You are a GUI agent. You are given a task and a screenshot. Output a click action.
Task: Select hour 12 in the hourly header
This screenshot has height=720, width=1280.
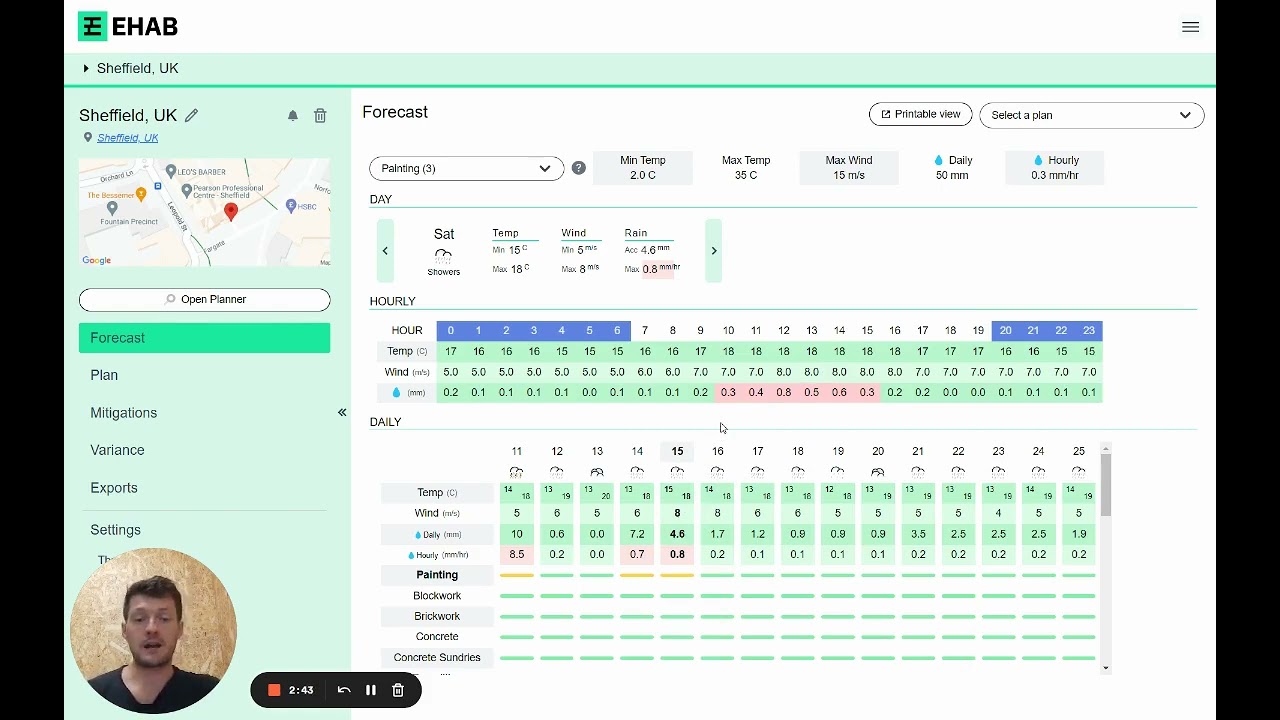tap(784, 330)
